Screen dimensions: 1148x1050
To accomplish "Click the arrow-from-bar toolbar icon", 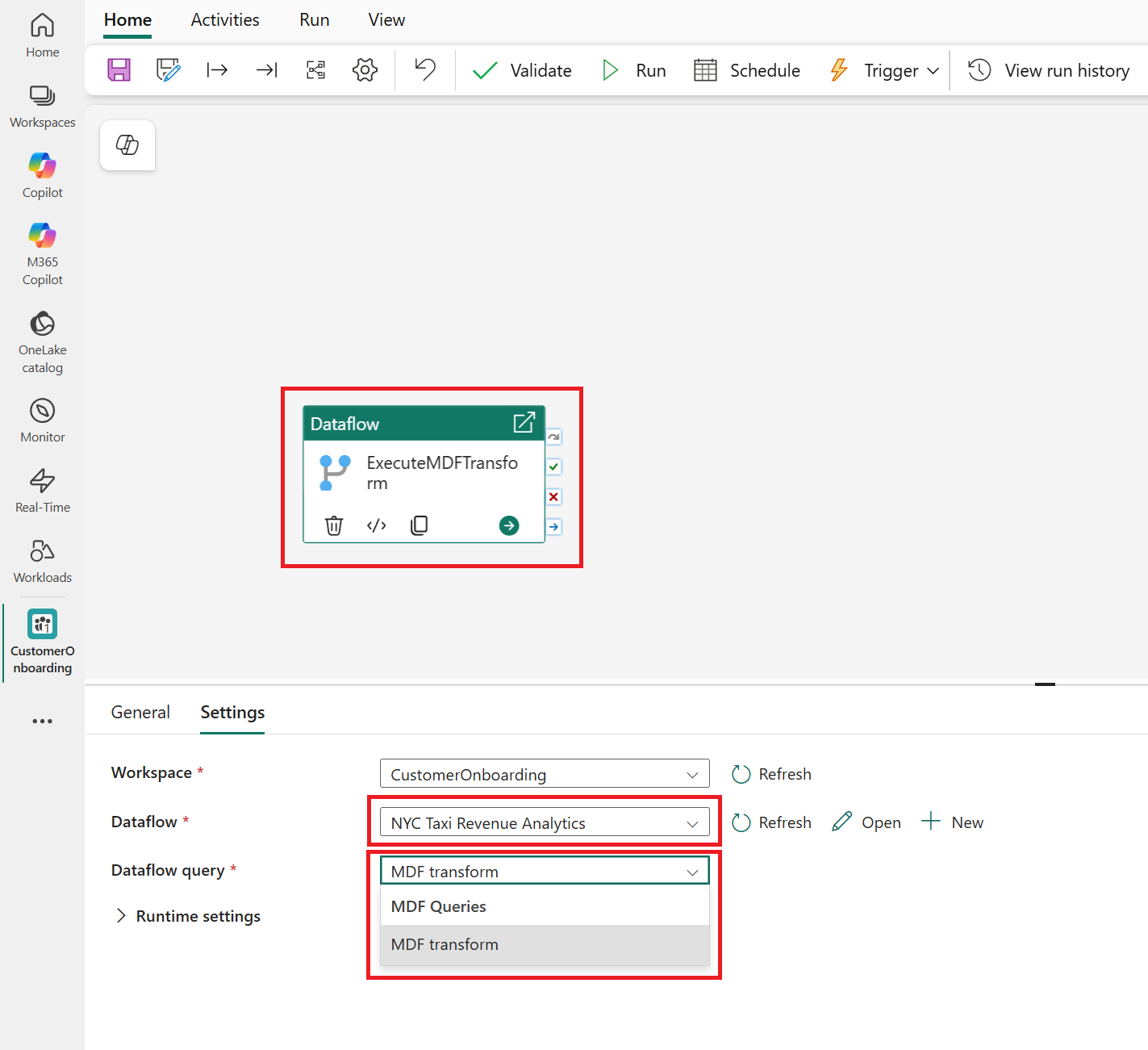I will (x=217, y=70).
